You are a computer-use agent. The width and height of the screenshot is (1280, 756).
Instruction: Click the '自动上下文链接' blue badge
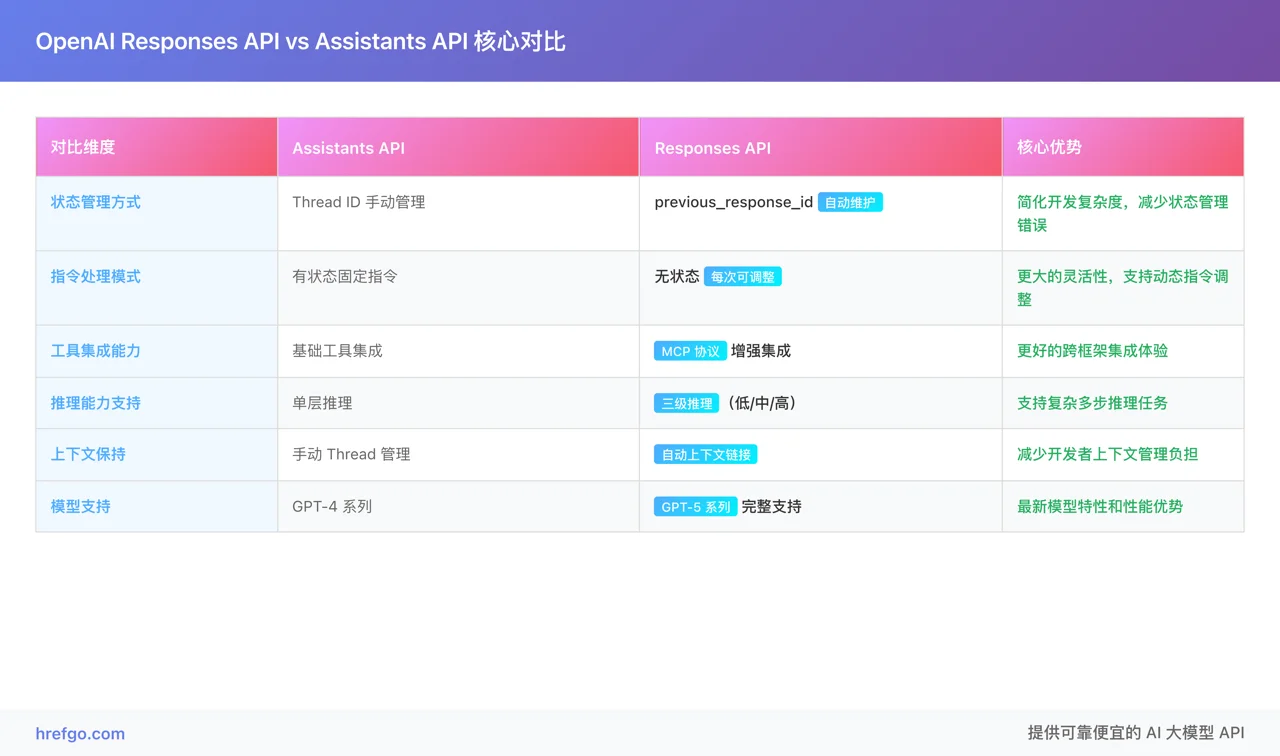pyautogui.click(x=705, y=454)
